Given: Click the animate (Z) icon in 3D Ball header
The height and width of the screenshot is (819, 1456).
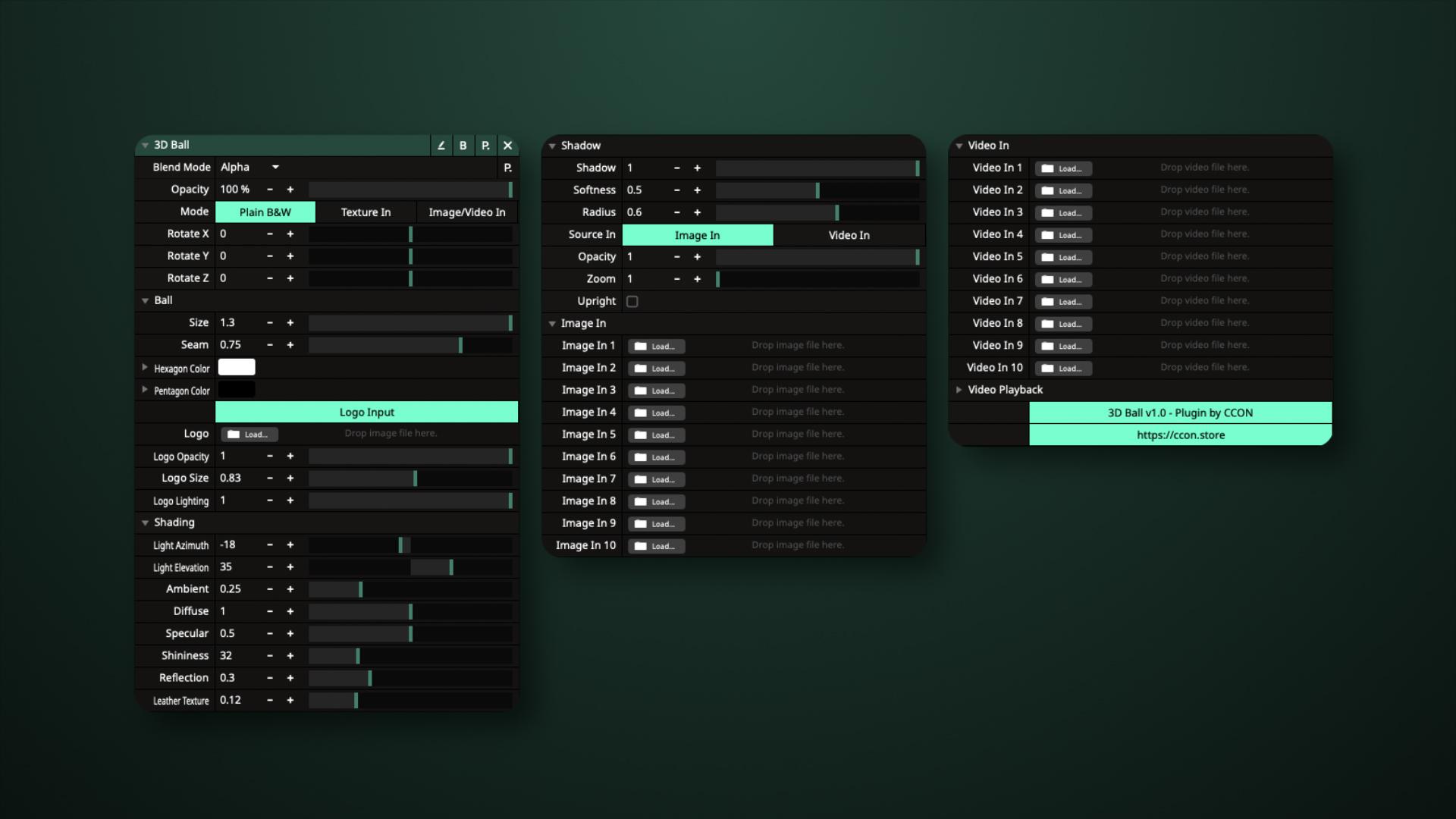Looking at the screenshot, I should tap(441, 146).
